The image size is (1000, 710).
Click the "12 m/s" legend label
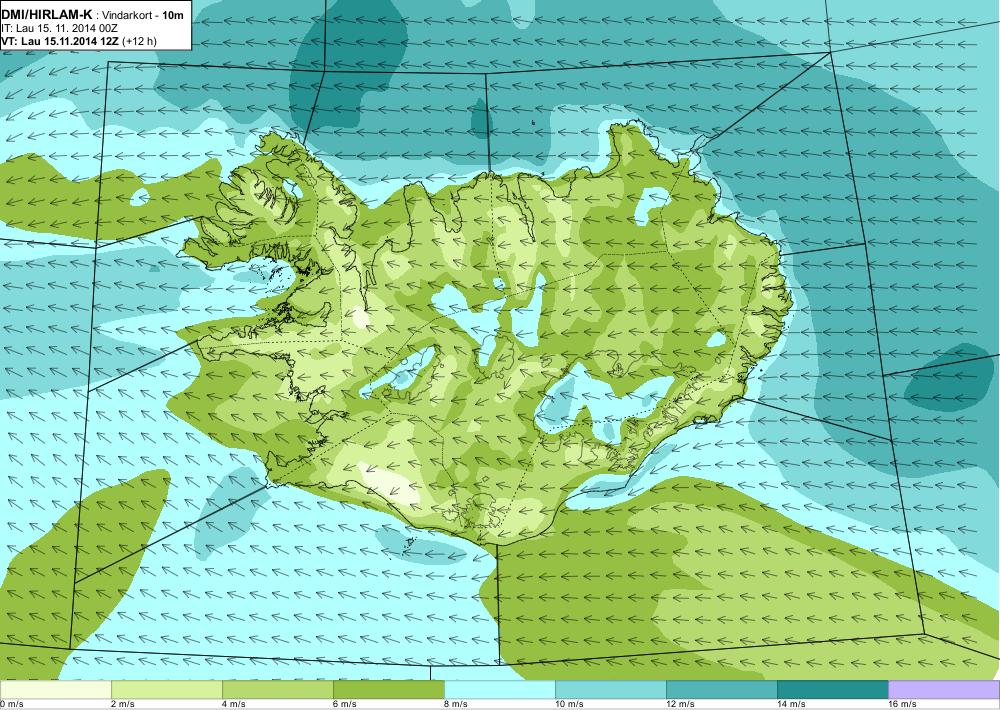coord(680,704)
